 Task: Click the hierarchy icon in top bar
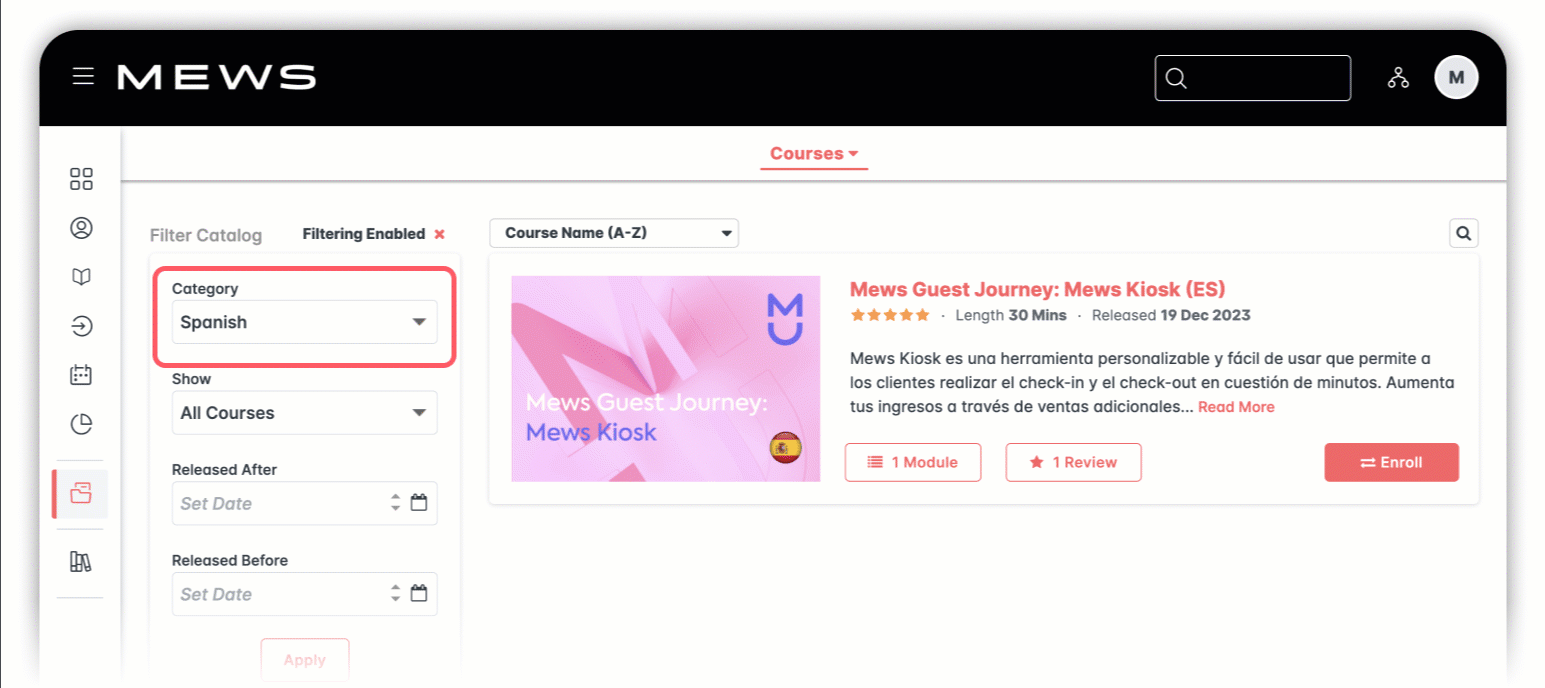pyautogui.click(x=1397, y=78)
